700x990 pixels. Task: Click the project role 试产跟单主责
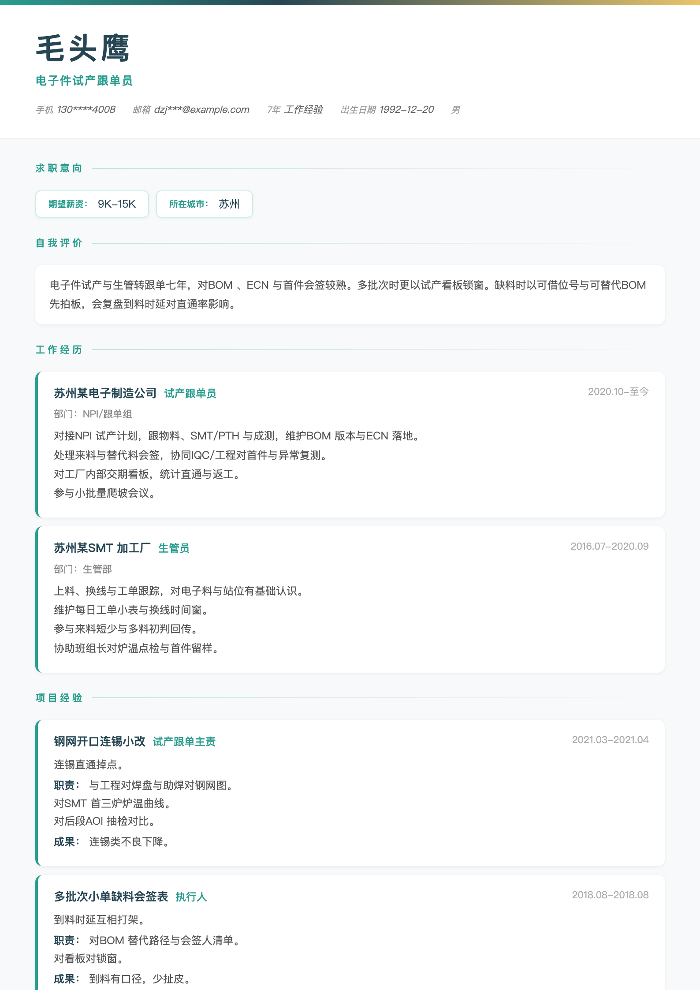pyautogui.click(x=184, y=742)
